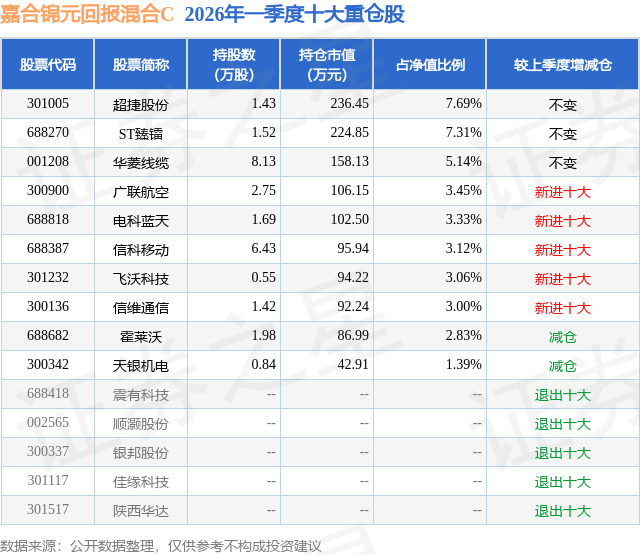Click stock code 300337
This screenshot has width=640, height=555.
48,451
